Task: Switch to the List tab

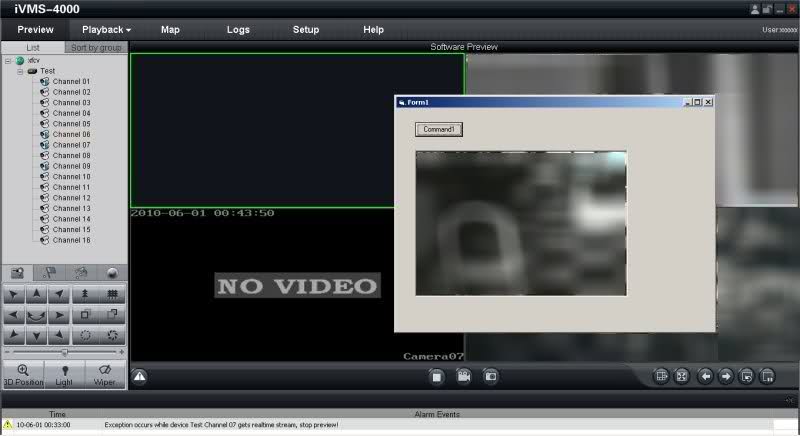Action: [x=33, y=47]
